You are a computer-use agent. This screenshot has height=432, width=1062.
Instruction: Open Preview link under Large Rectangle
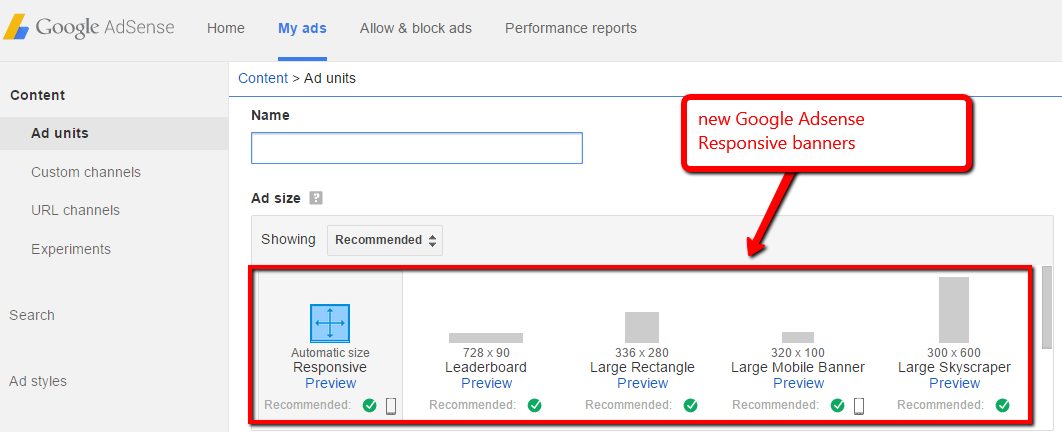coord(642,383)
